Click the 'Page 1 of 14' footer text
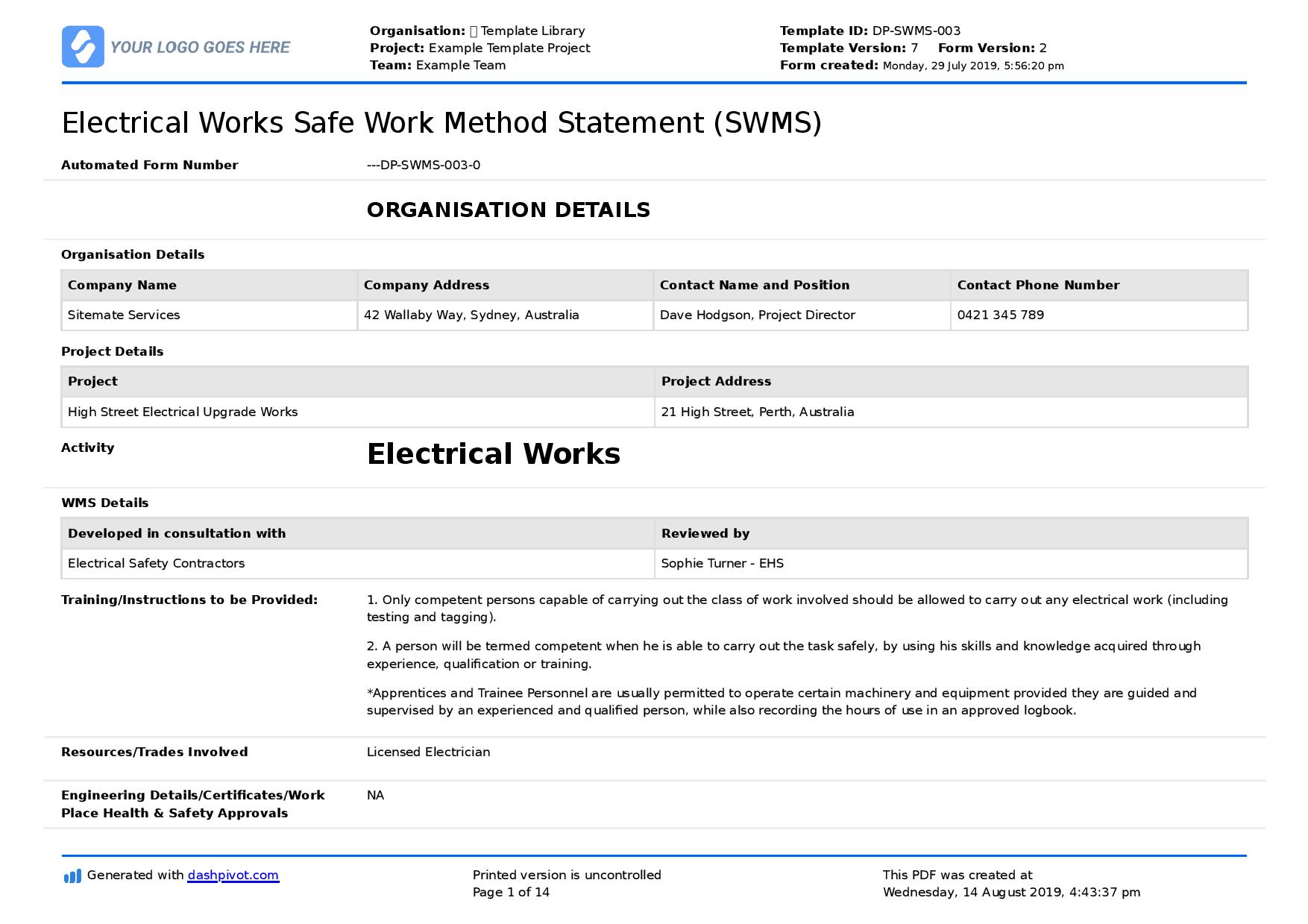Screen dimensions: 1308x924 (x=511, y=893)
